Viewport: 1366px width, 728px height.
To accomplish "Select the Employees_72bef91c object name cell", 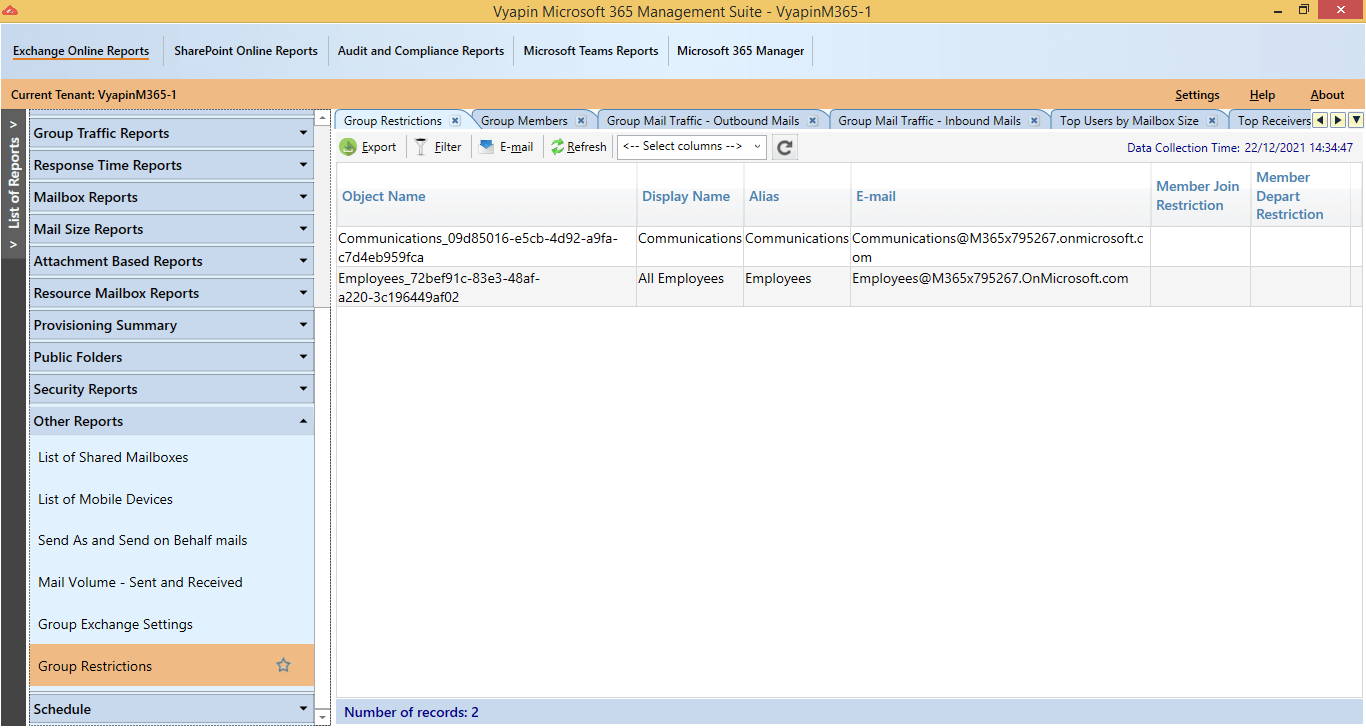I will pos(486,287).
